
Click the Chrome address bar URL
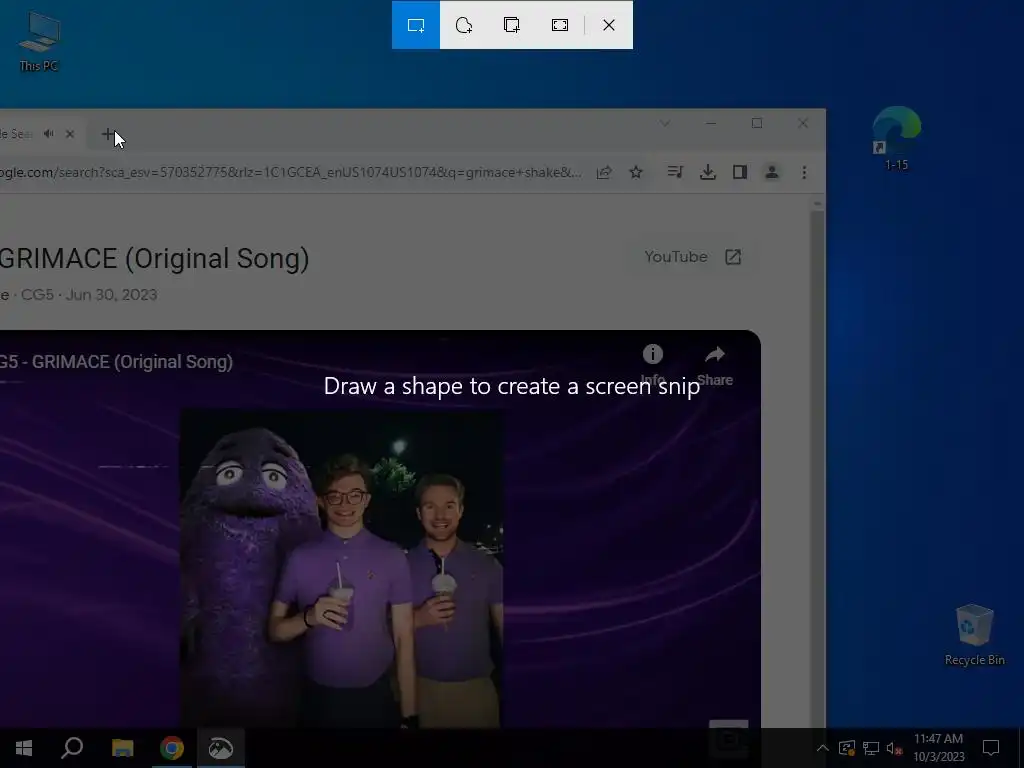[x=291, y=172]
